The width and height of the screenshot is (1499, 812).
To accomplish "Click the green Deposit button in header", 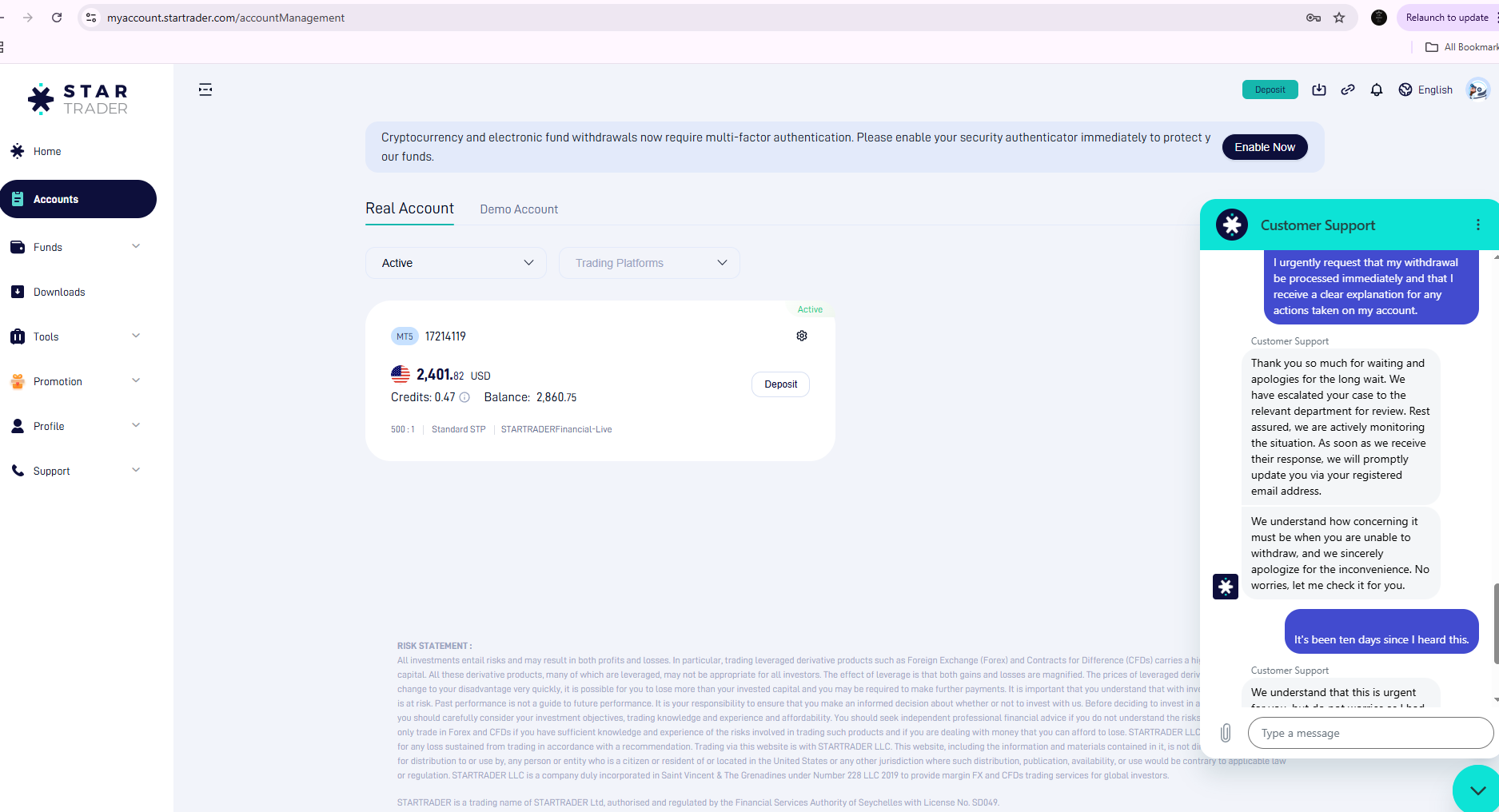I will click(1270, 90).
